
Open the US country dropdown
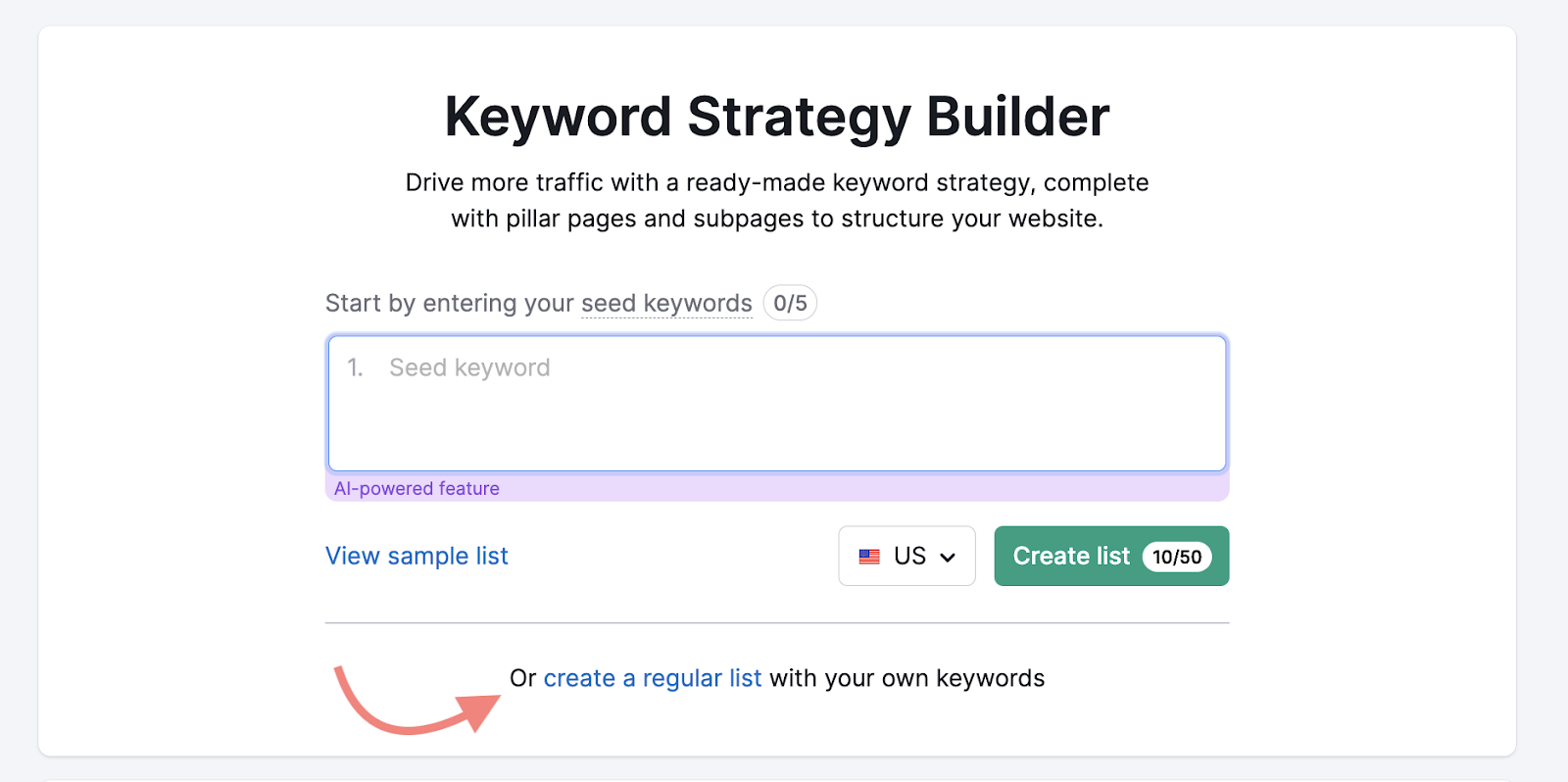(906, 556)
